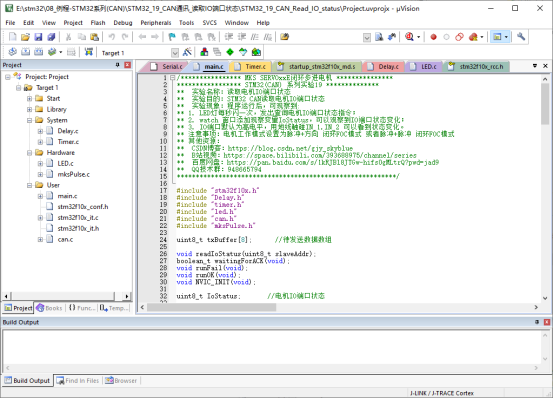Open the Peripherals menu
Viewport: 554px width, 398px height.
point(156,23)
